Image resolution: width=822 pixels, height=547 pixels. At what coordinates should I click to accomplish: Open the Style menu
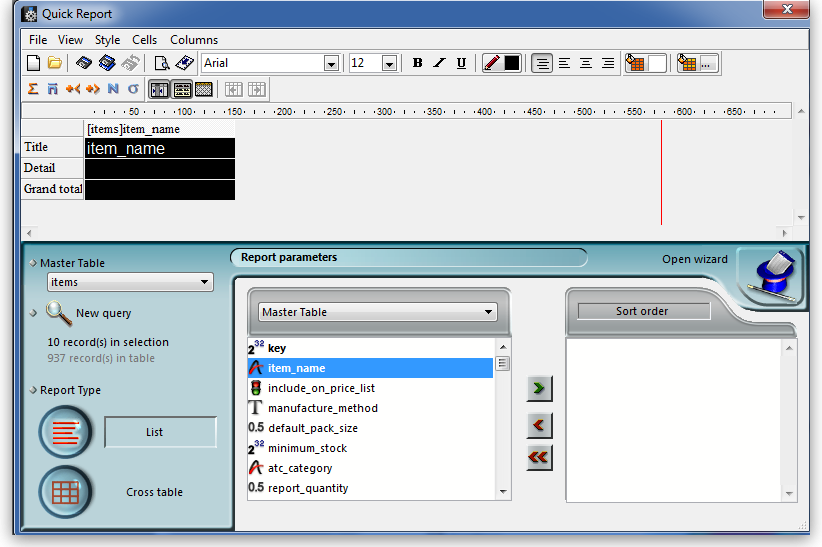[107, 40]
